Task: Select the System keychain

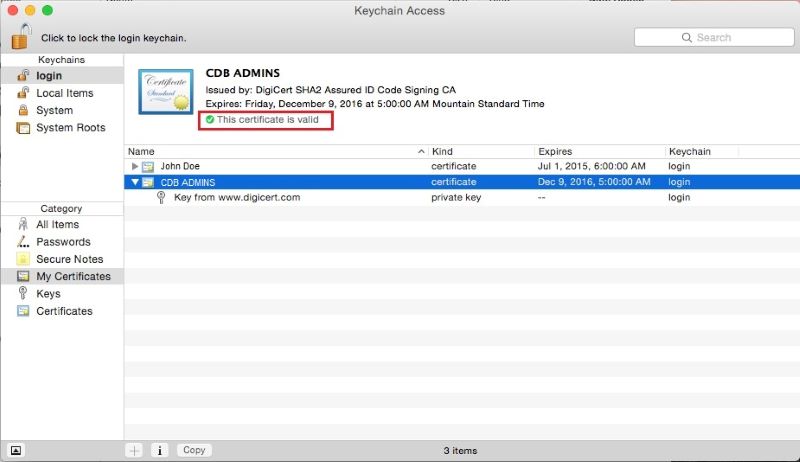Action: tap(54, 110)
